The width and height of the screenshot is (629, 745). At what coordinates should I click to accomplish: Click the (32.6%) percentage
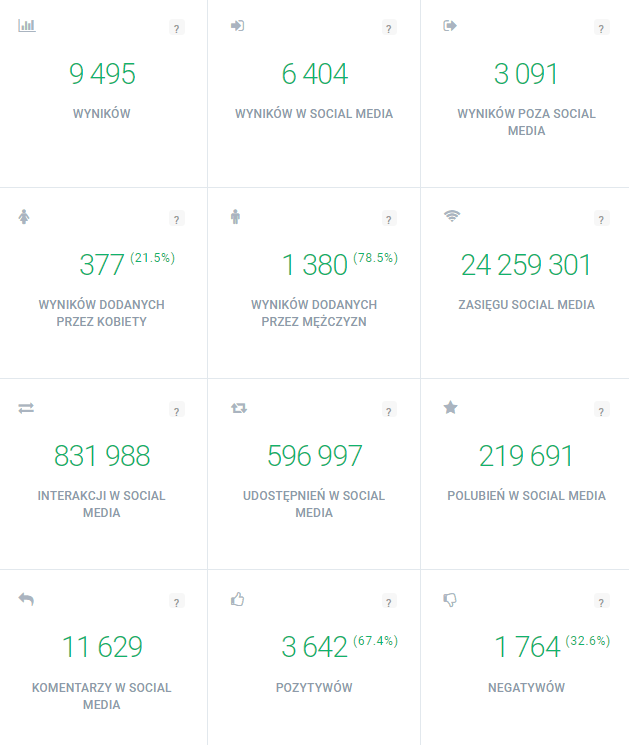click(x=588, y=640)
